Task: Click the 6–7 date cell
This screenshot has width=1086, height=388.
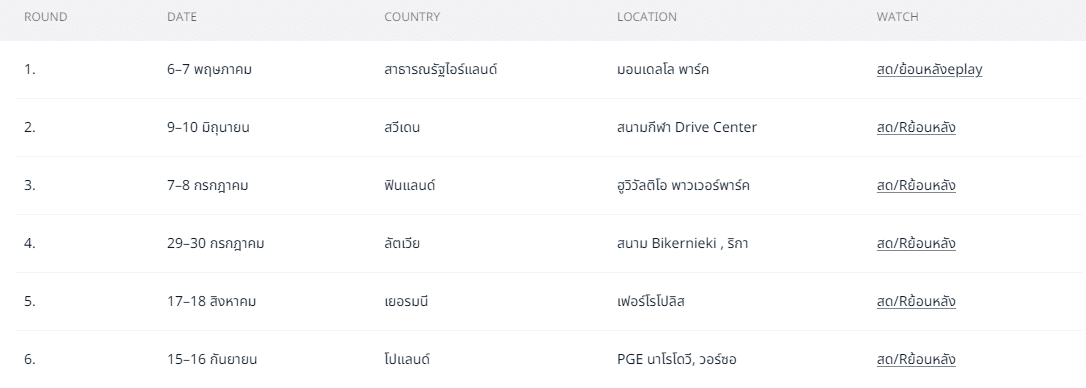Action: point(209,69)
